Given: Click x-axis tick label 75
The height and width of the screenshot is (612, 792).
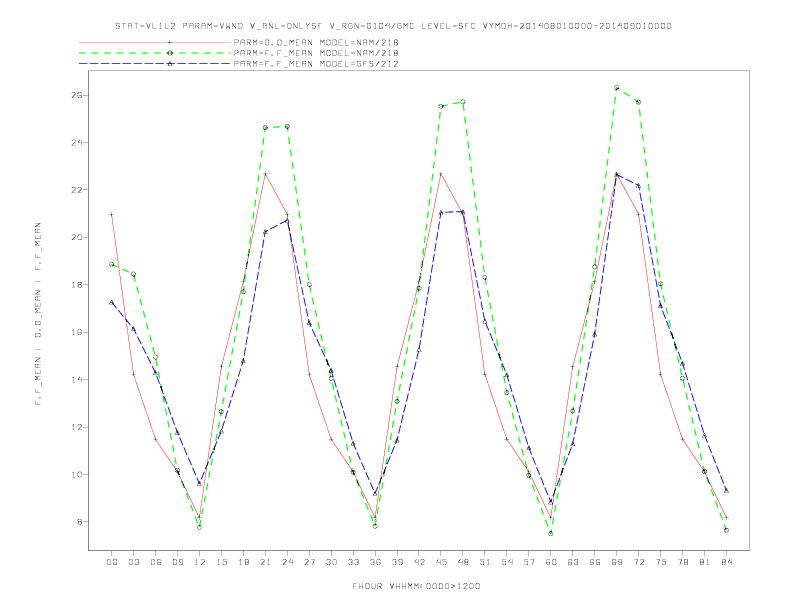Looking at the screenshot, I should click(661, 562).
